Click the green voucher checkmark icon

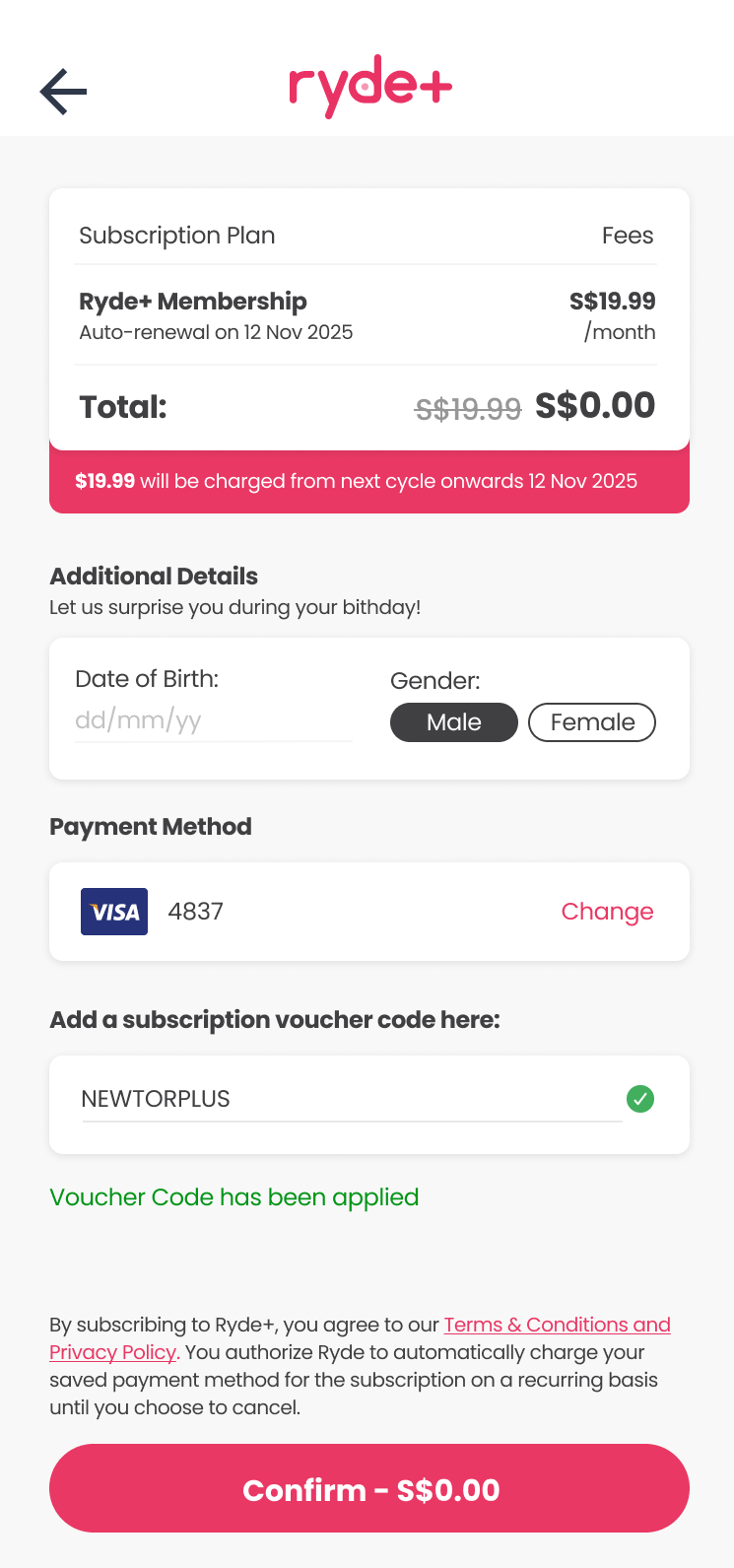pyautogui.click(x=640, y=1098)
